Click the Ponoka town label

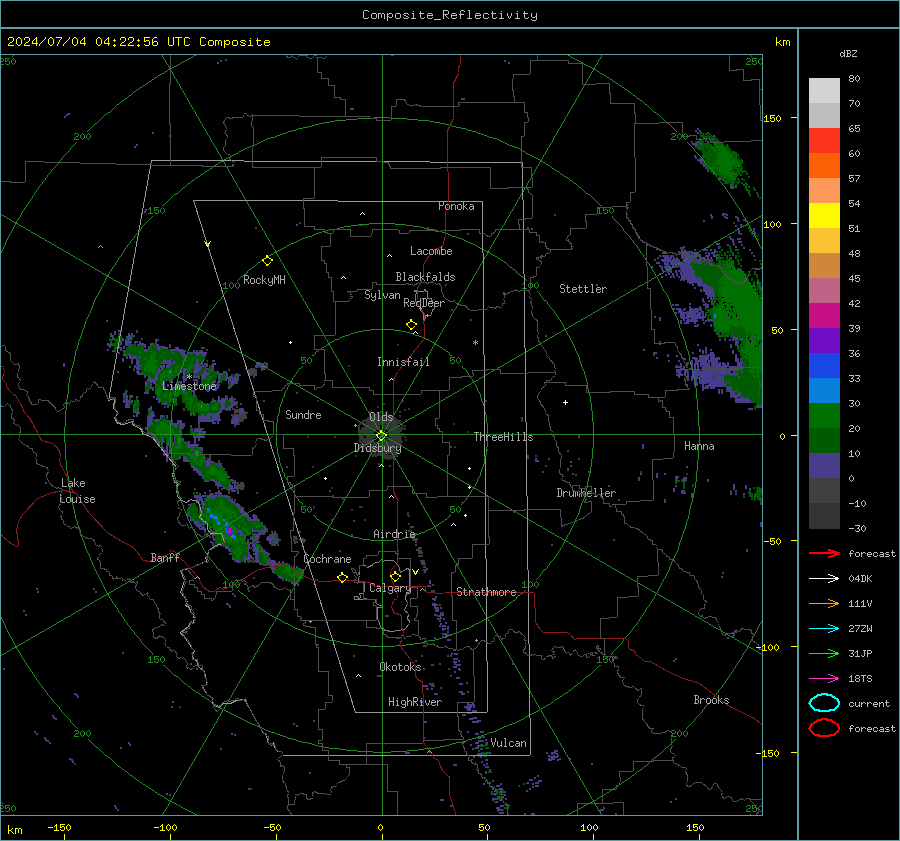[x=456, y=206]
